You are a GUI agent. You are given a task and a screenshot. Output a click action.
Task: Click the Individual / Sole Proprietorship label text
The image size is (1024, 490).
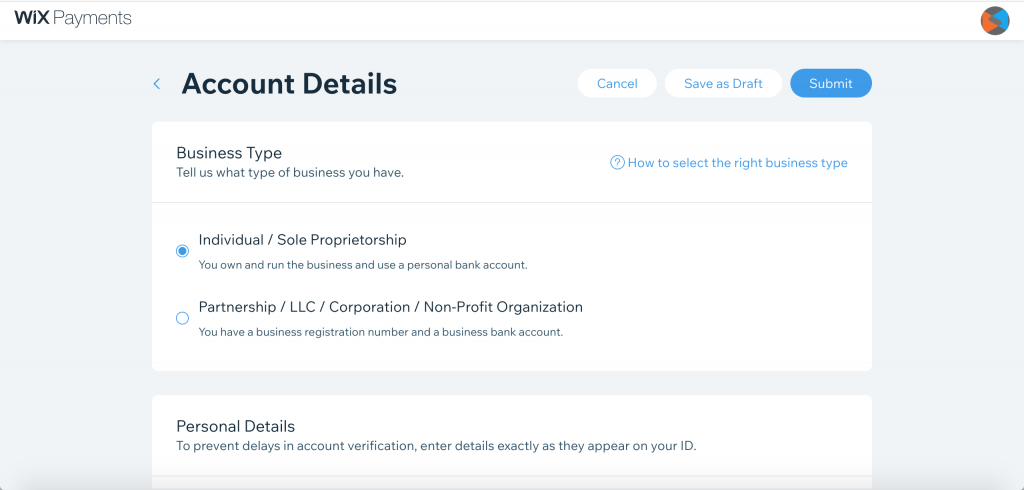pos(302,240)
